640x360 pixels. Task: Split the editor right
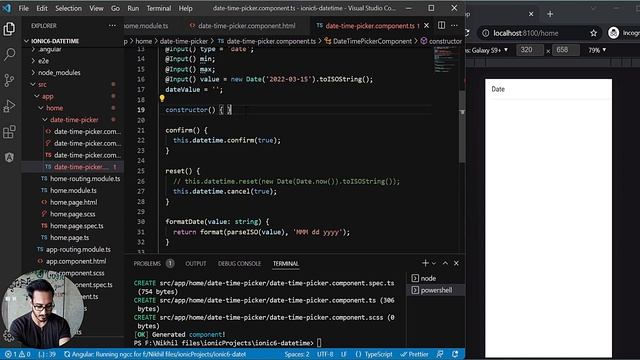pos(441,25)
